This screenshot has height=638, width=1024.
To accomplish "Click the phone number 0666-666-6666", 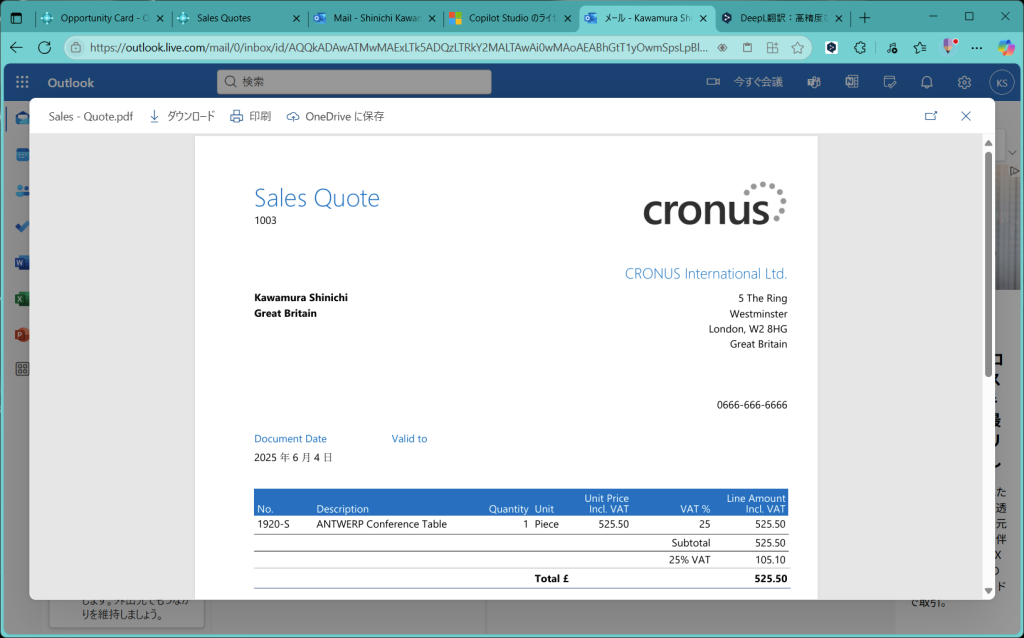I will point(752,405).
